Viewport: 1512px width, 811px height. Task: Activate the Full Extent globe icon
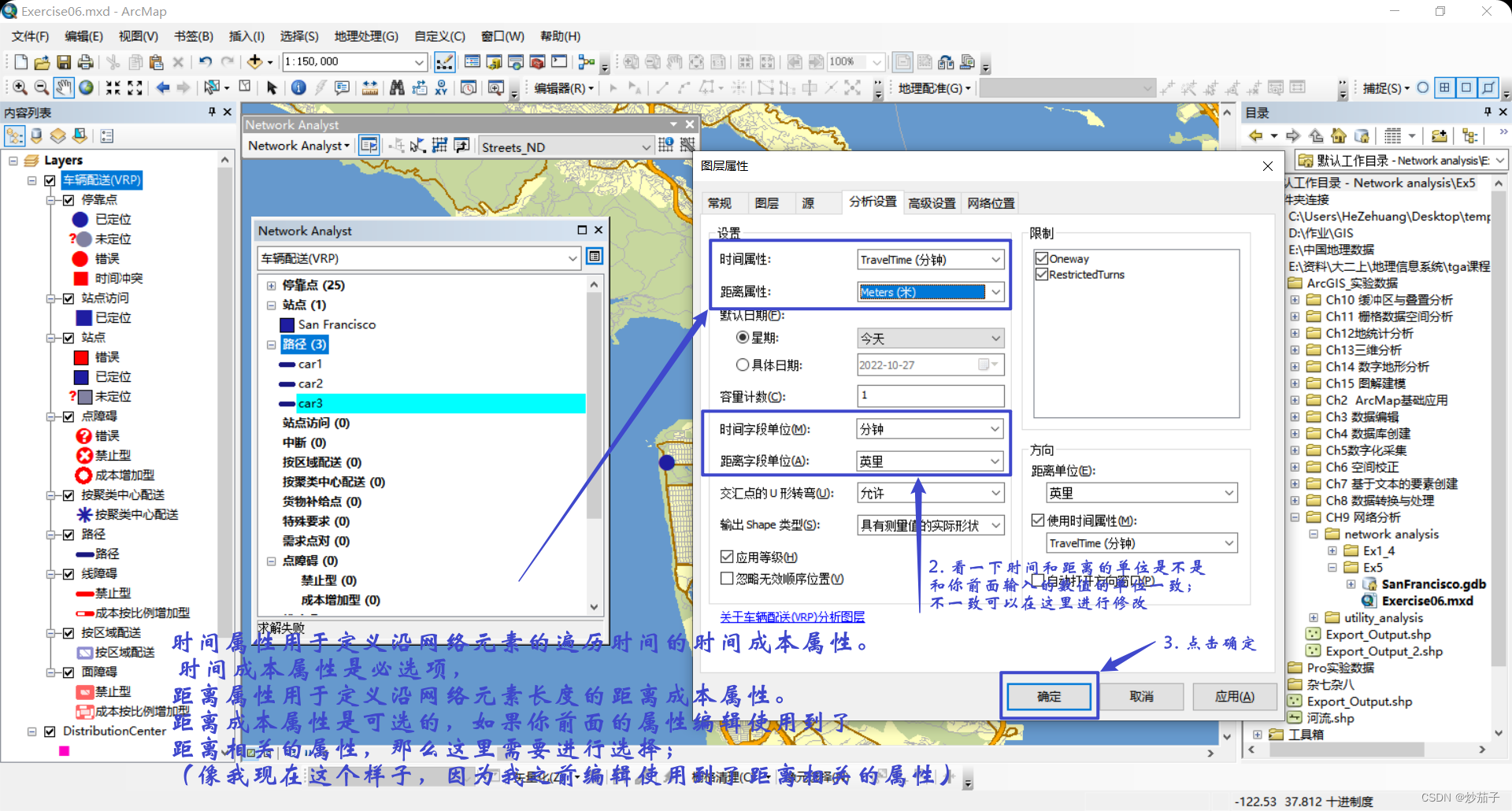86,87
